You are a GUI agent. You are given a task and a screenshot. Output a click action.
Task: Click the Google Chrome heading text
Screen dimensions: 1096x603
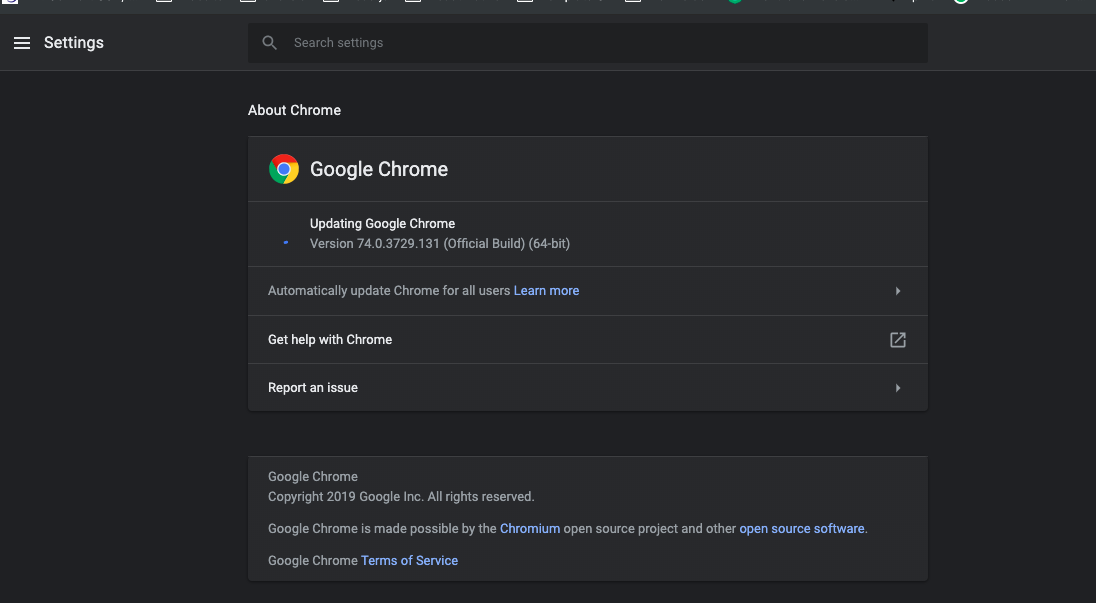pyautogui.click(x=379, y=169)
